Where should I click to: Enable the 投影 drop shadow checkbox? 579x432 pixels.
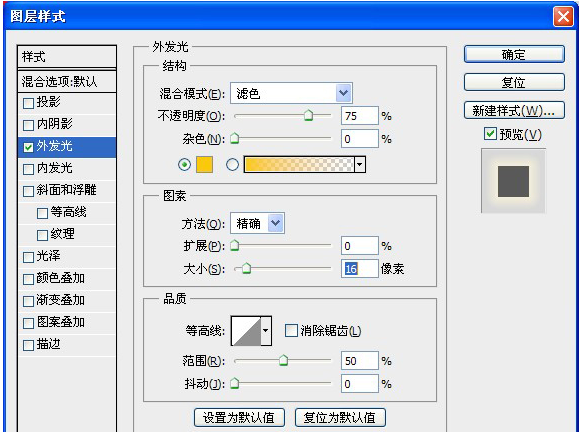pyautogui.click(x=28, y=103)
